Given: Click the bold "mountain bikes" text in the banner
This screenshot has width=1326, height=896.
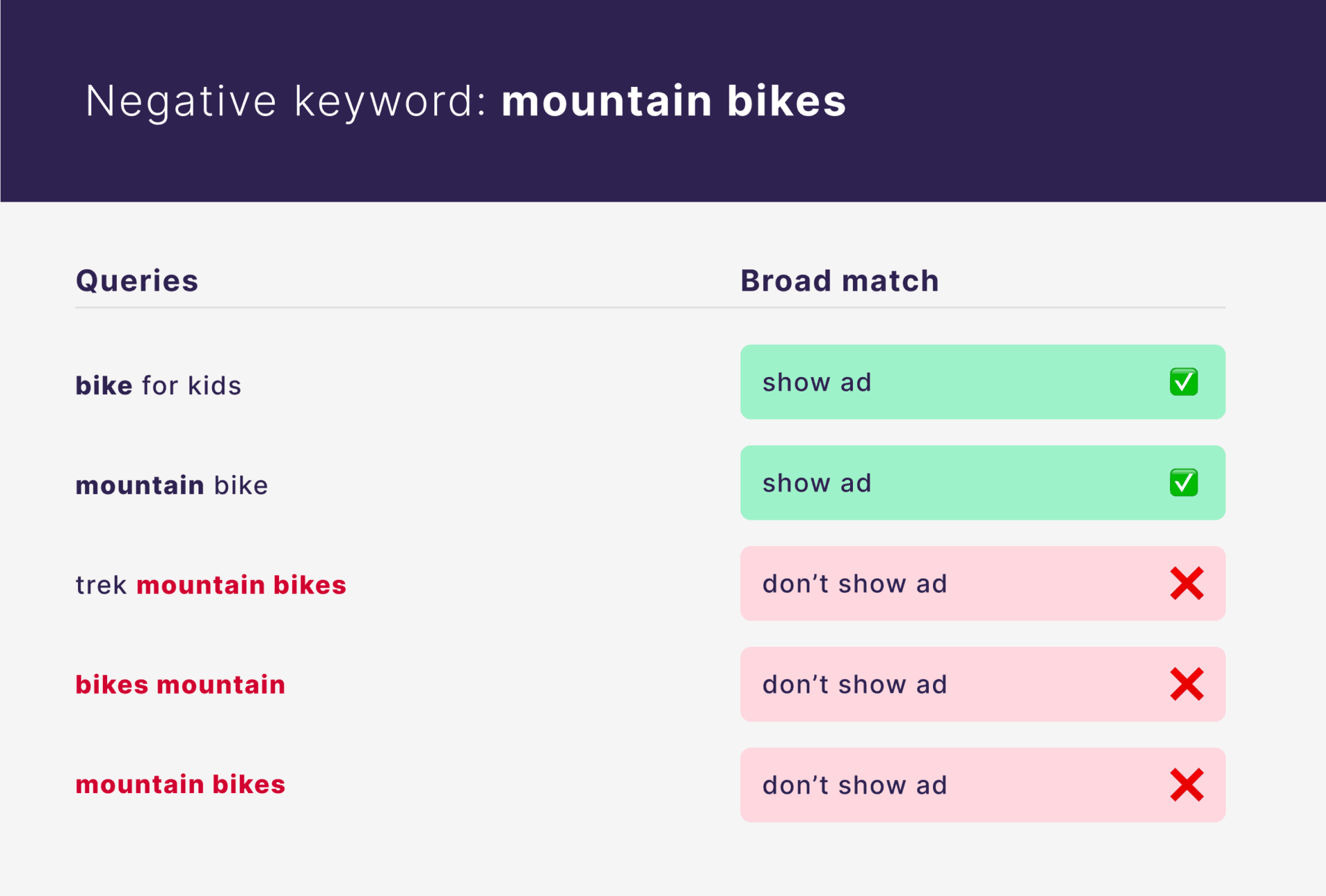Looking at the screenshot, I should [673, 101].
